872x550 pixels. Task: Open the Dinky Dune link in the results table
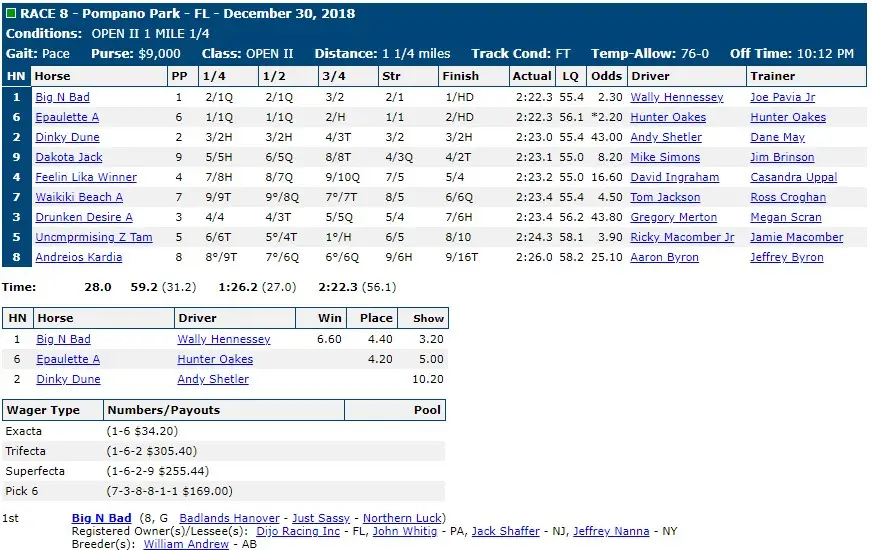[x=67, y=137]
